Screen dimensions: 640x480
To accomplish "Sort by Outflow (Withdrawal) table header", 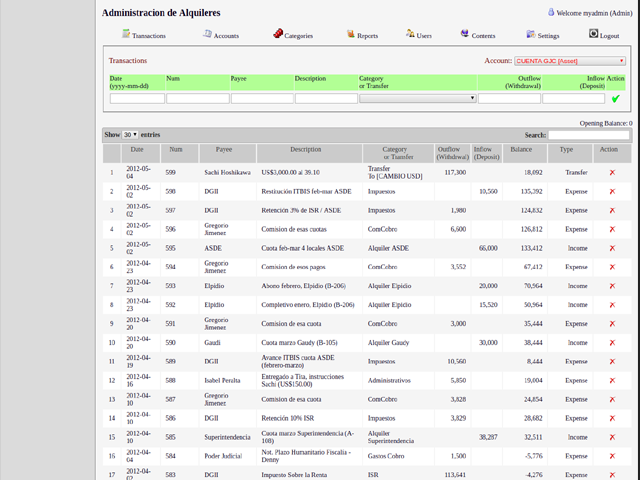I will coord(453,153).
